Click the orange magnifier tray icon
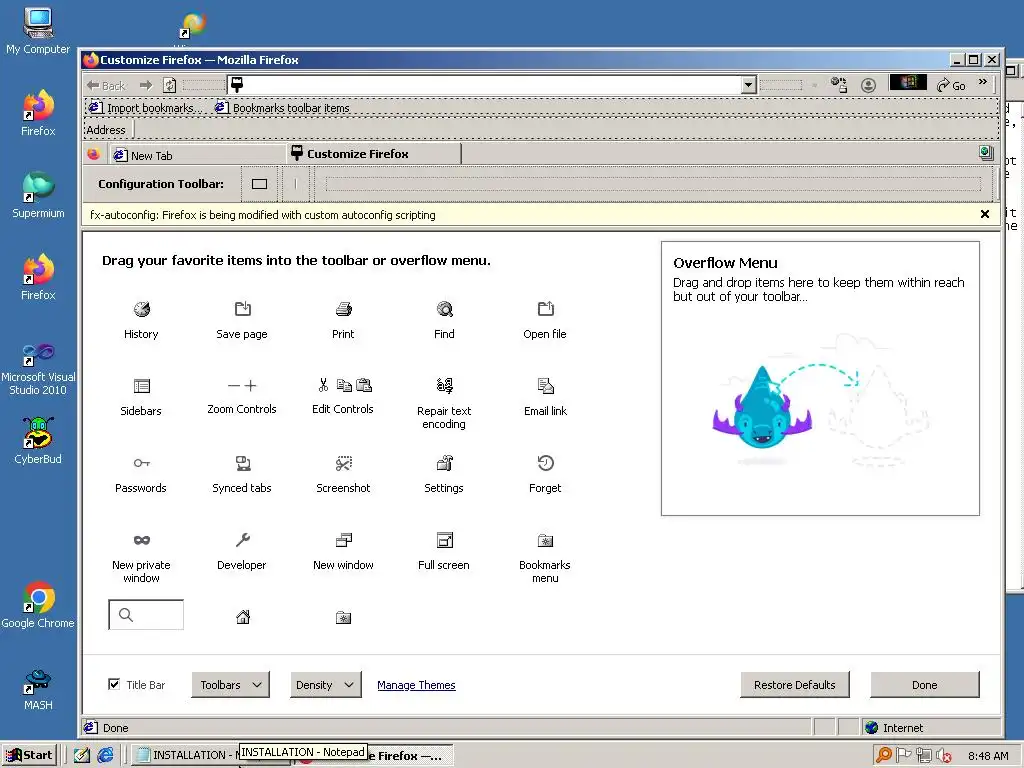This screenshot has width=1024, height=768. [884, 755]
